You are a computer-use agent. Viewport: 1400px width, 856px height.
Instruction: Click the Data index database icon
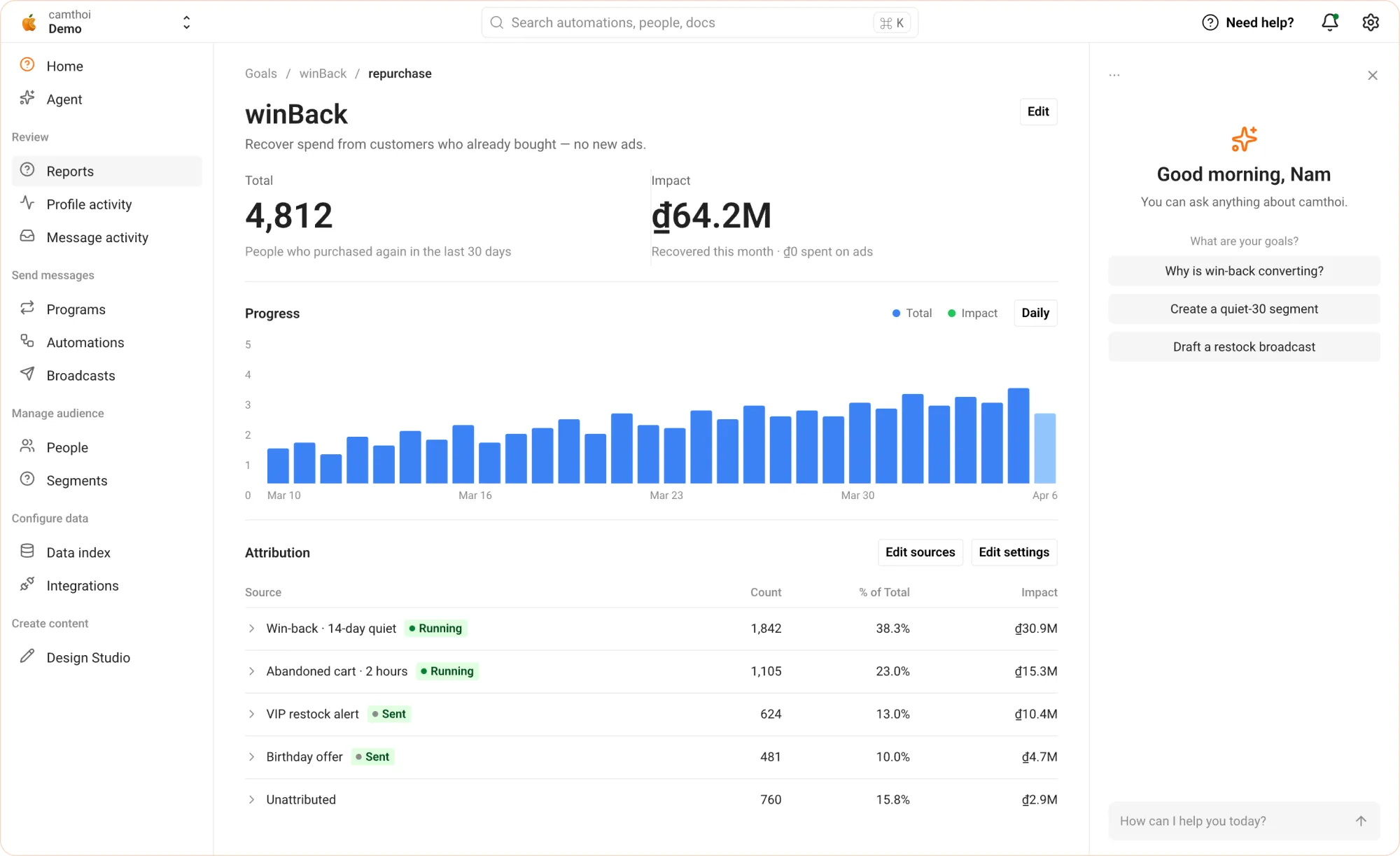[27, 551]
